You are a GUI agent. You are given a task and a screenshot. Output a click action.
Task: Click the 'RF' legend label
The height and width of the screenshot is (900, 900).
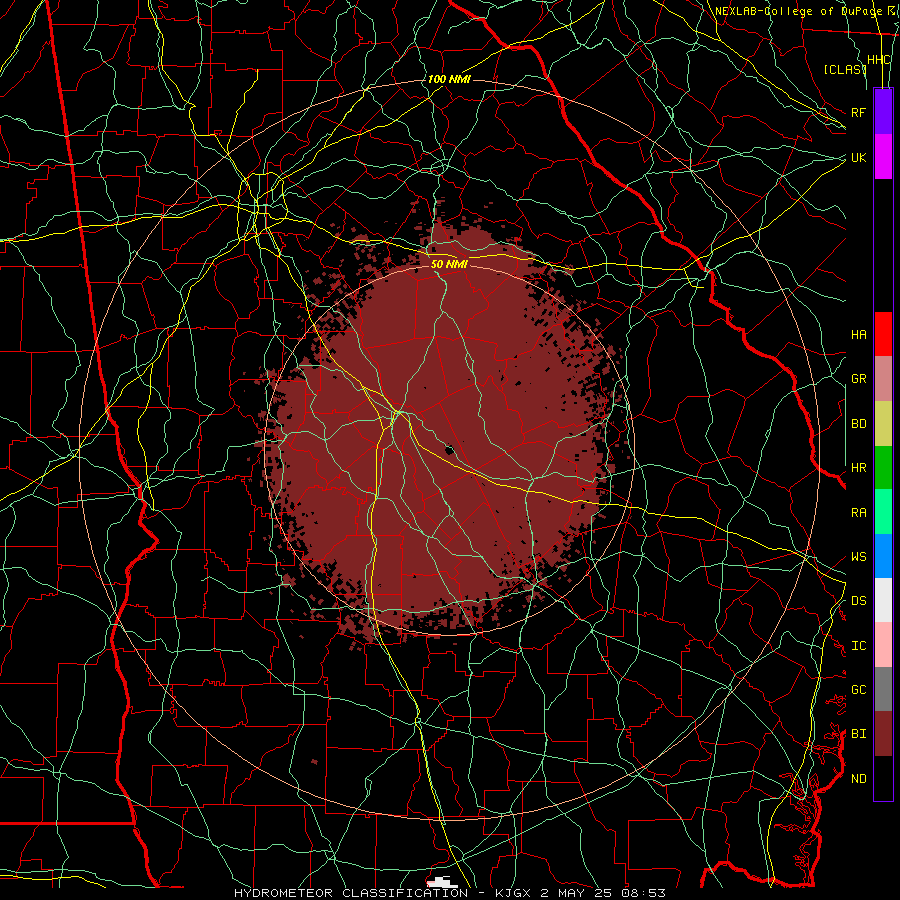point(858,112)
